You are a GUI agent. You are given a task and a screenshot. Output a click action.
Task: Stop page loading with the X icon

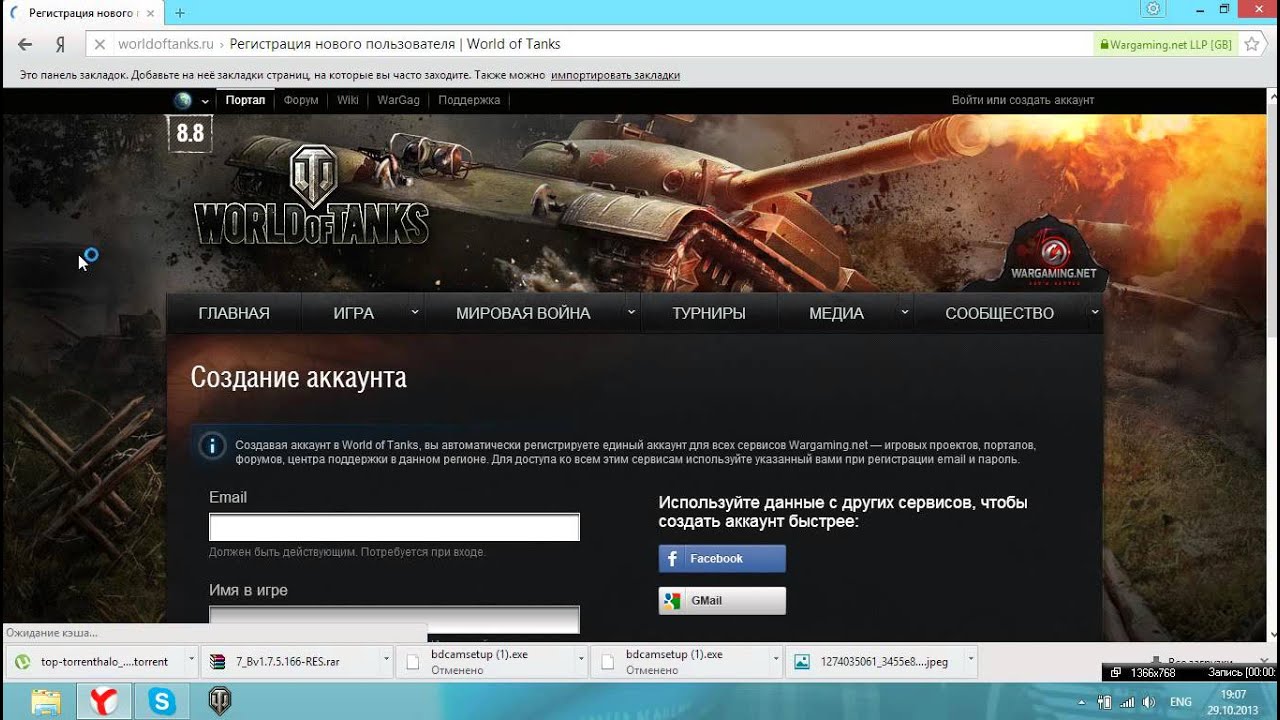(99, 44)
